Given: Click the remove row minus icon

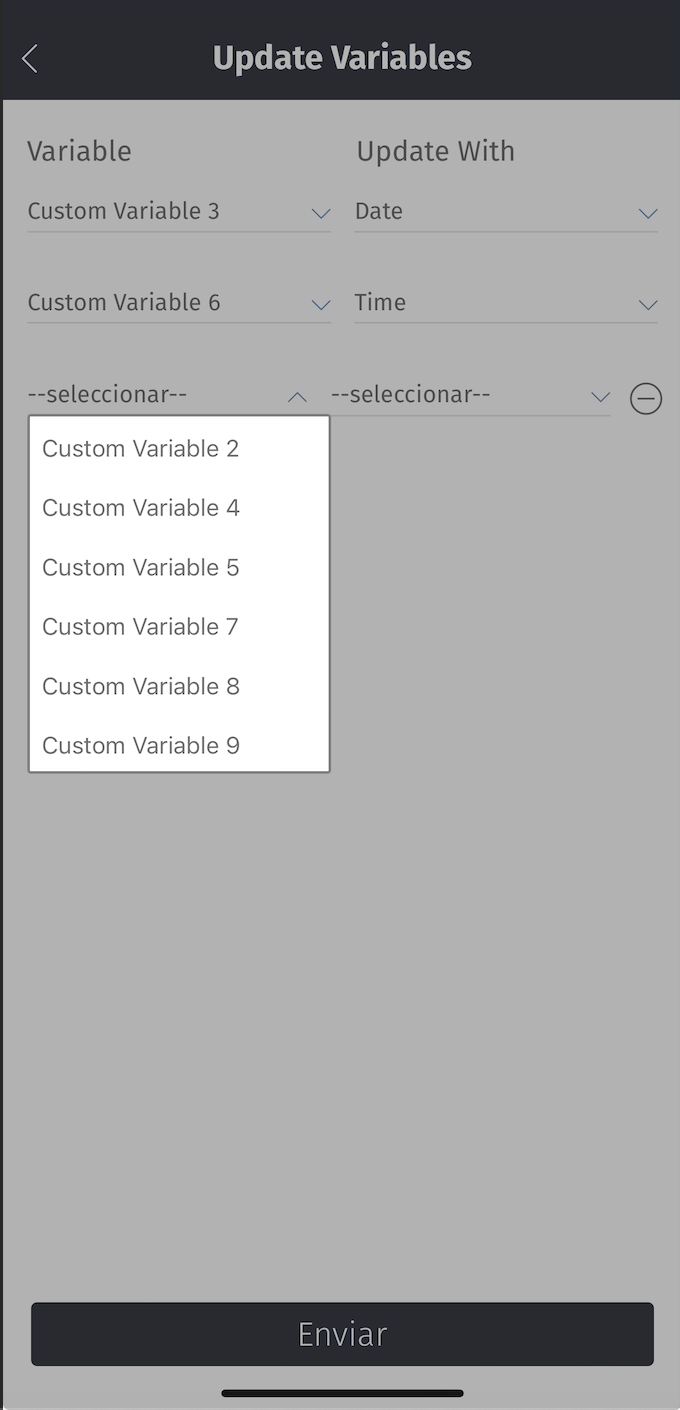Looking at the screenshot, I should point(645,398).
